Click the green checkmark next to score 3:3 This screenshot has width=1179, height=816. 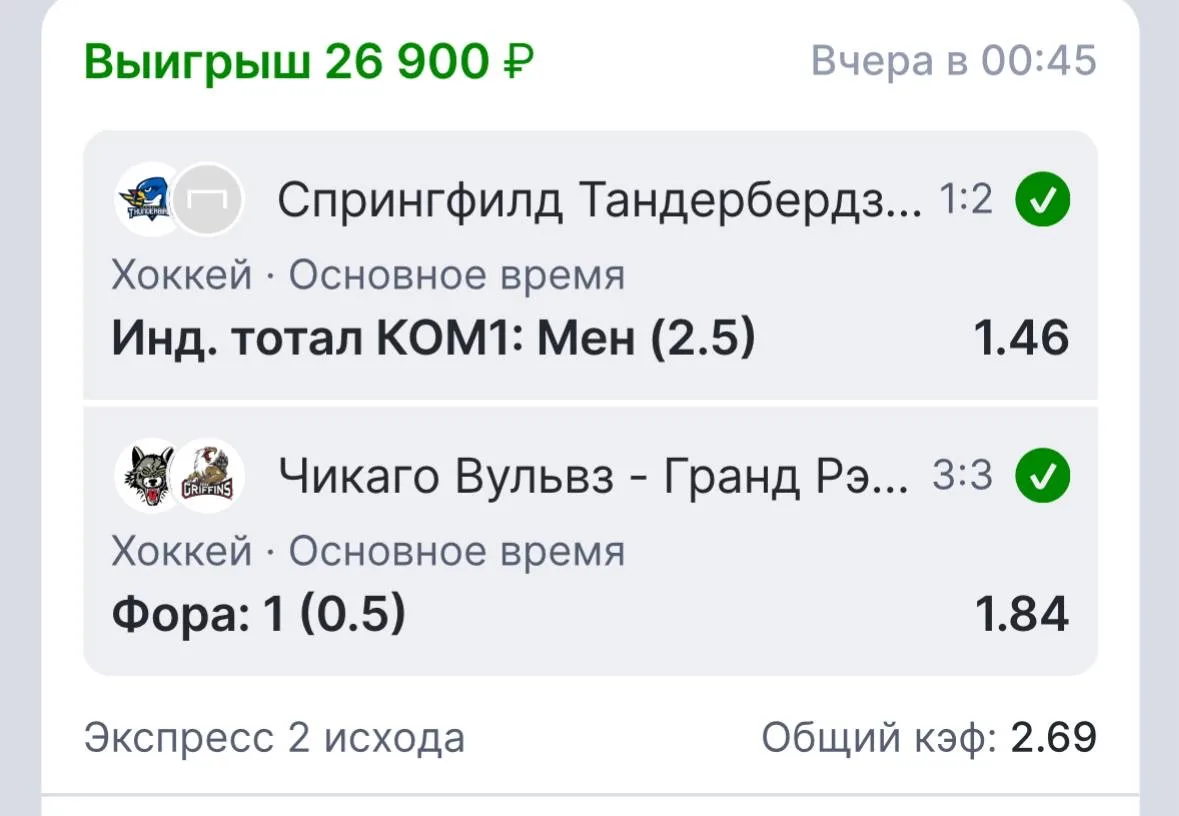[1042, 476]
